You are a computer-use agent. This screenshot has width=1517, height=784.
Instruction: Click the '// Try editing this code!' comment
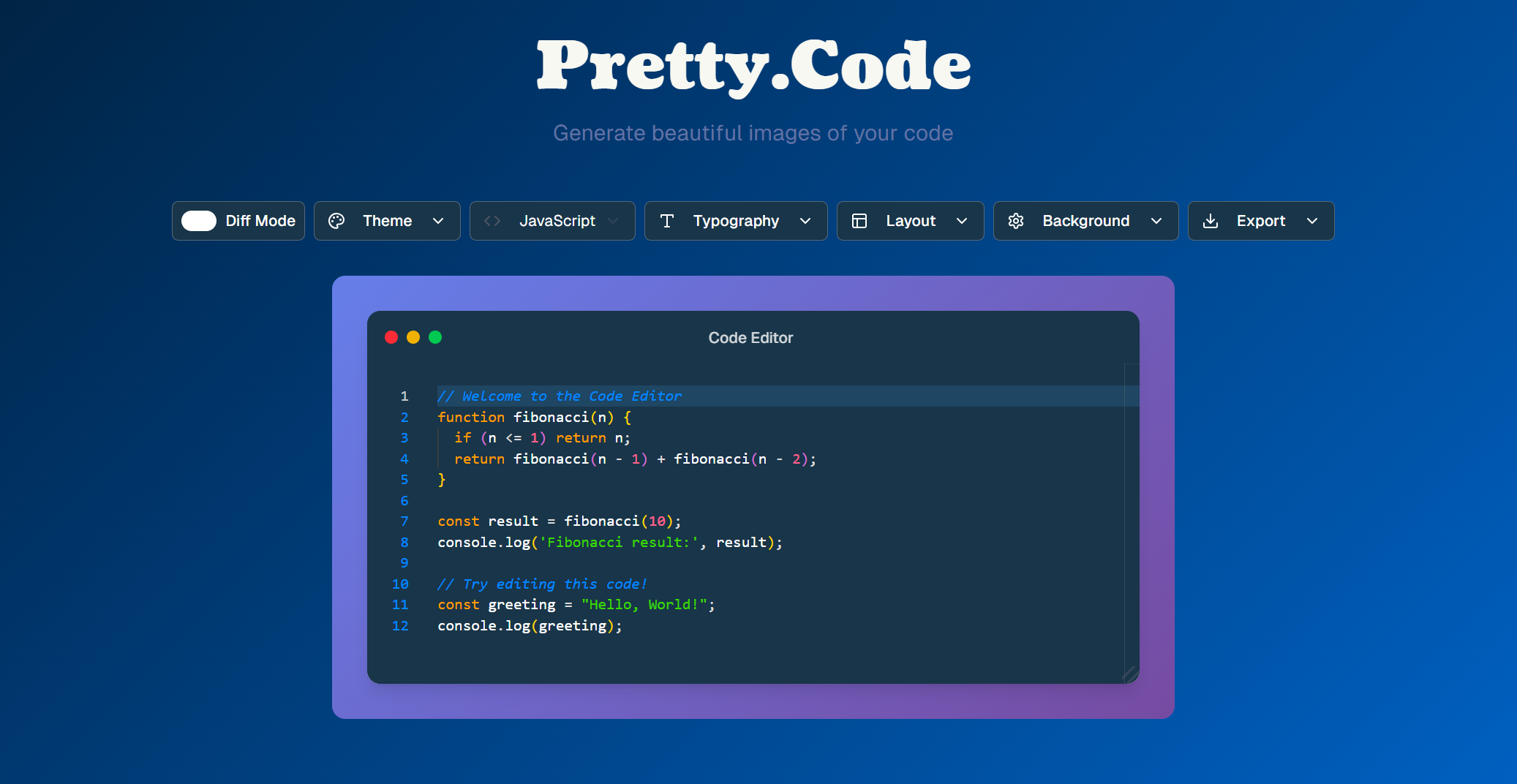click(542, 584)
